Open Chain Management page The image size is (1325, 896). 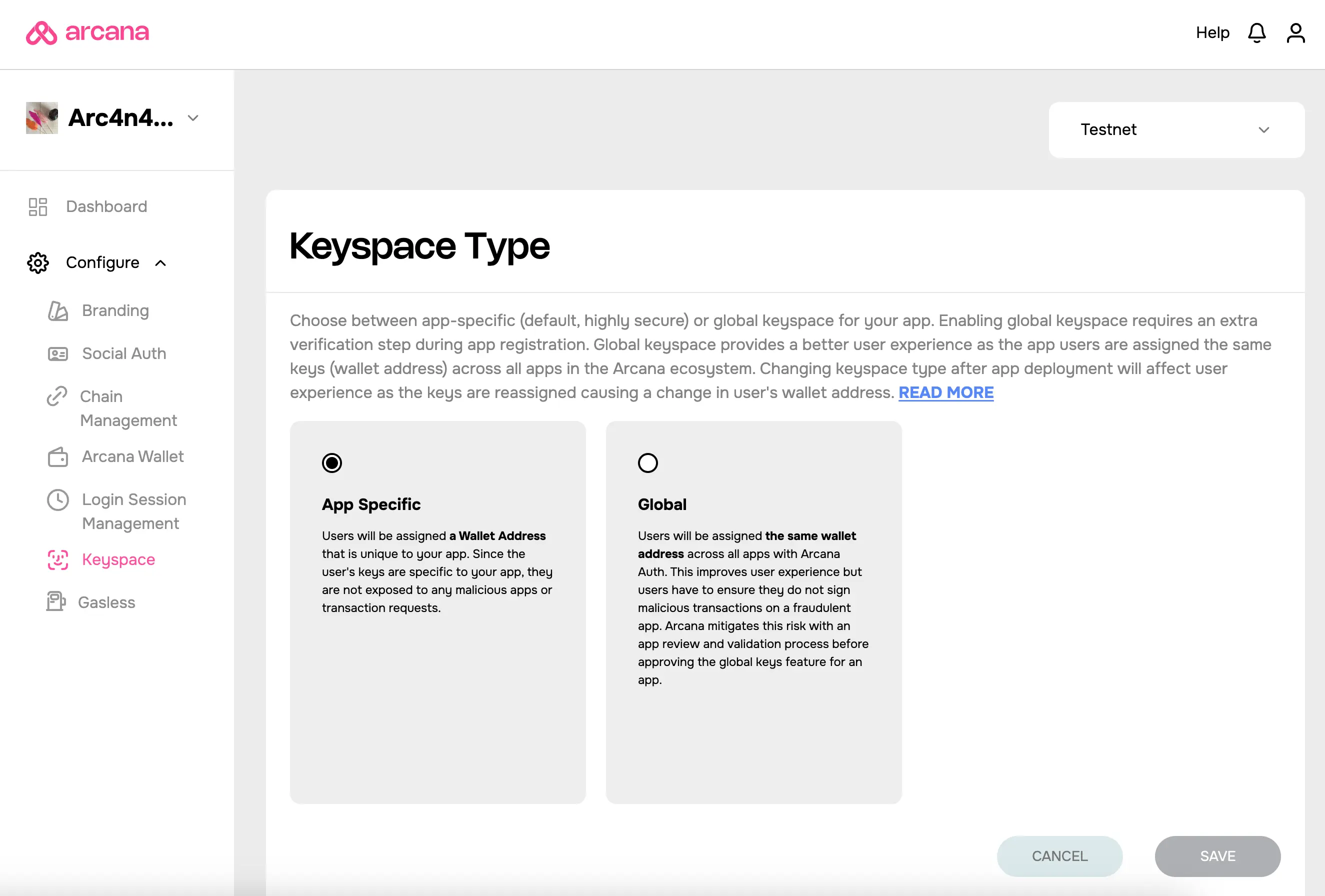128,408
